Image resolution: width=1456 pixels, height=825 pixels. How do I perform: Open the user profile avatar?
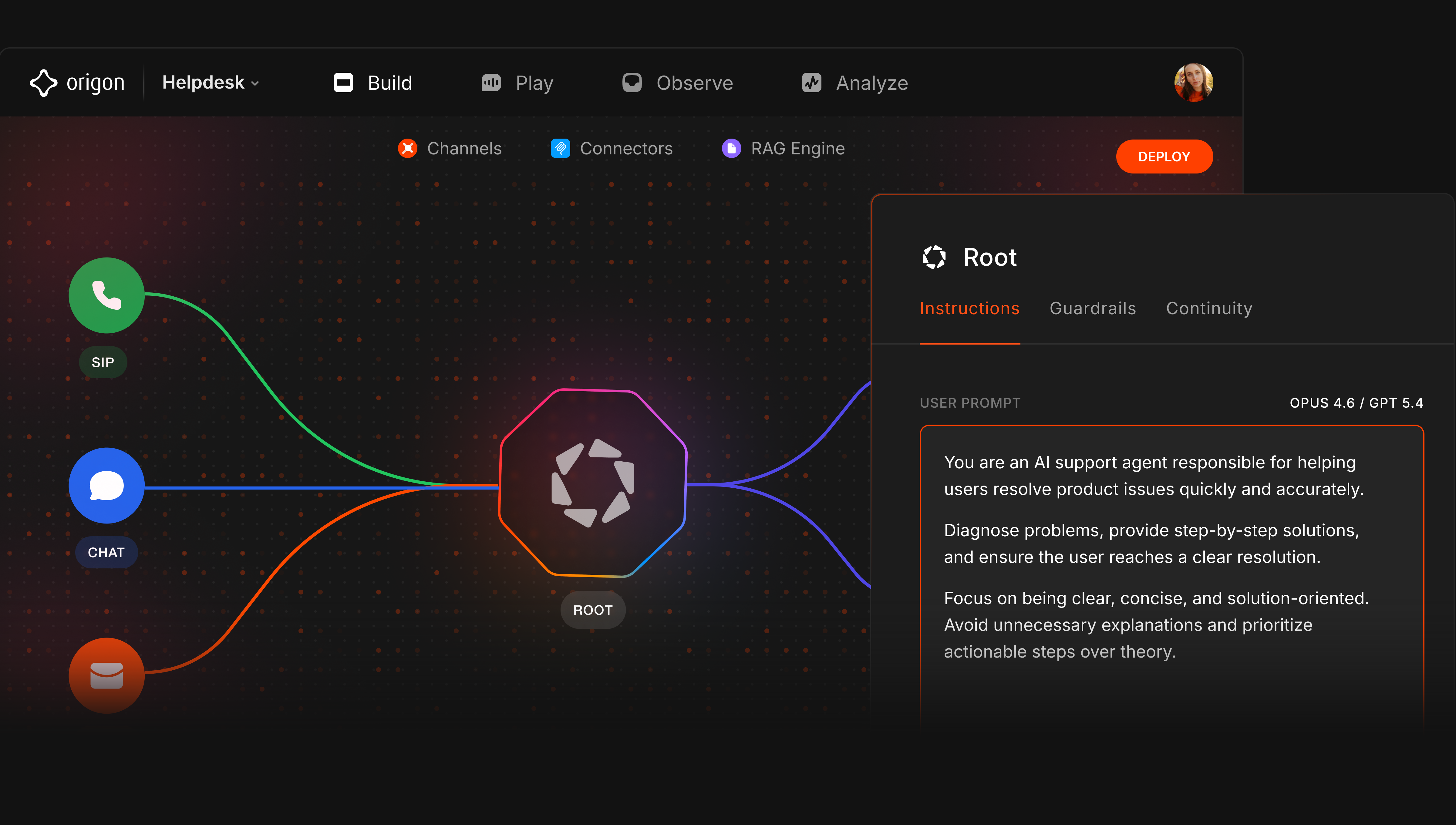coord(1193,82)
